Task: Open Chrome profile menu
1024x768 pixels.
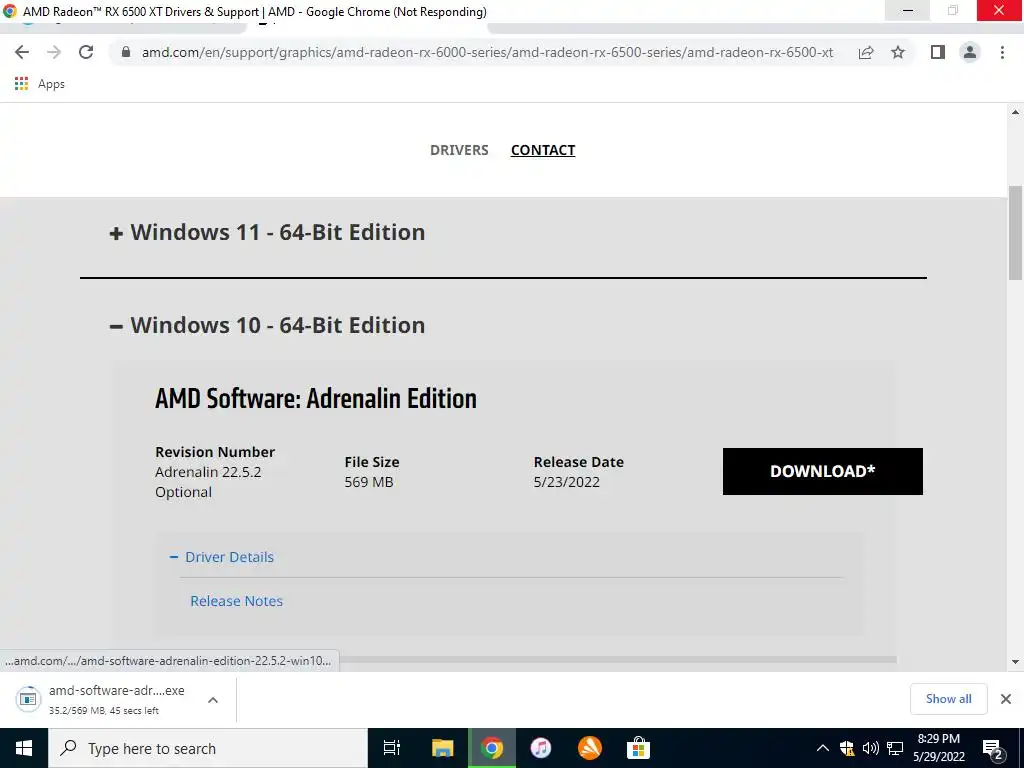Action: [x=970, y=52]
